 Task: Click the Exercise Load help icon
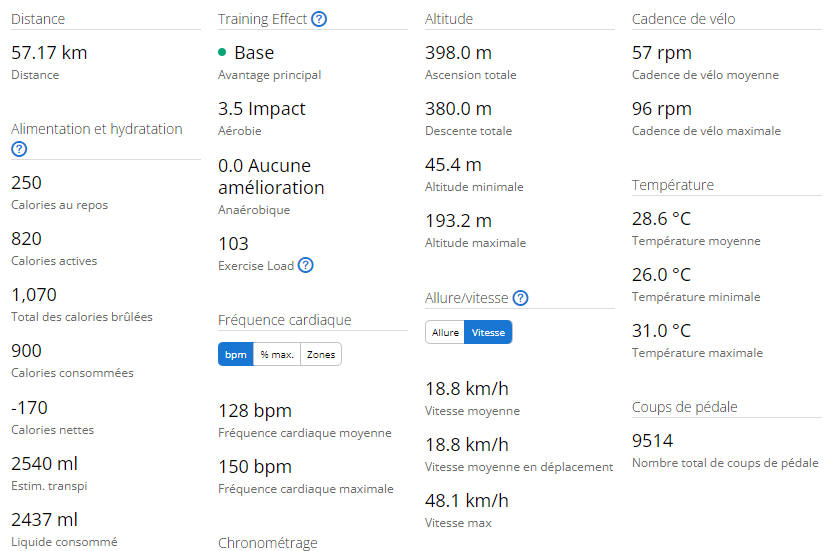coord(306,265)
